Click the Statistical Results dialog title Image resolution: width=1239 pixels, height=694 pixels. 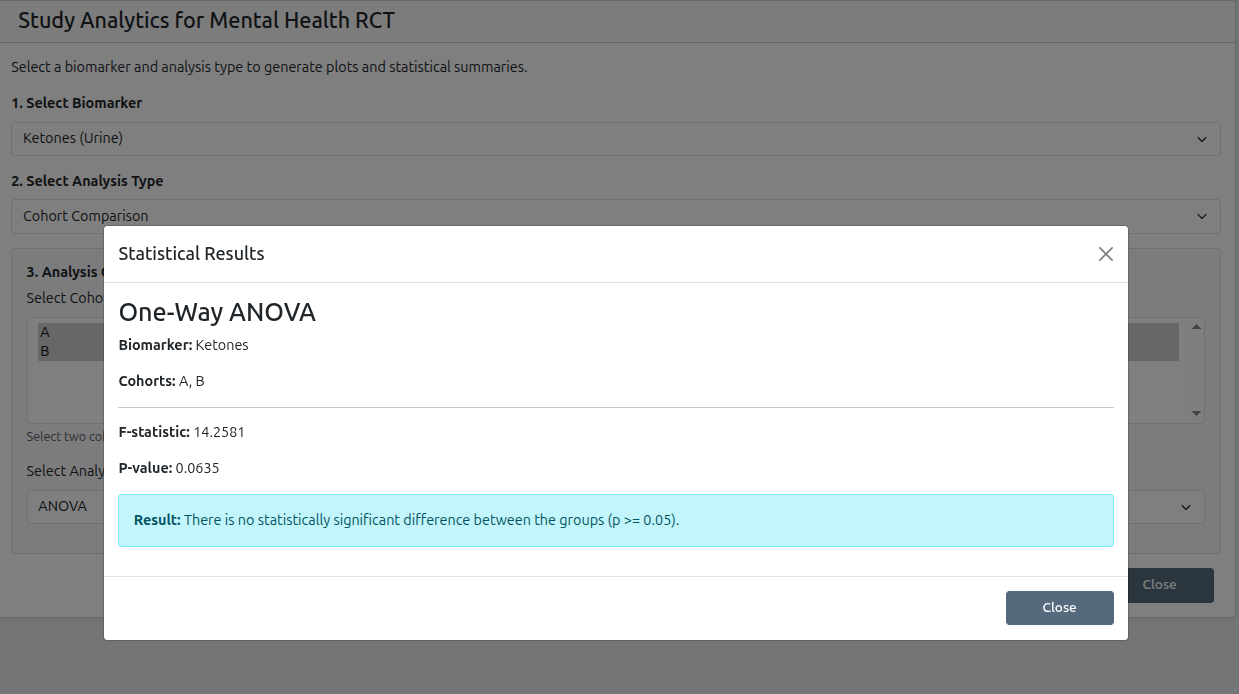coord(191,254)
